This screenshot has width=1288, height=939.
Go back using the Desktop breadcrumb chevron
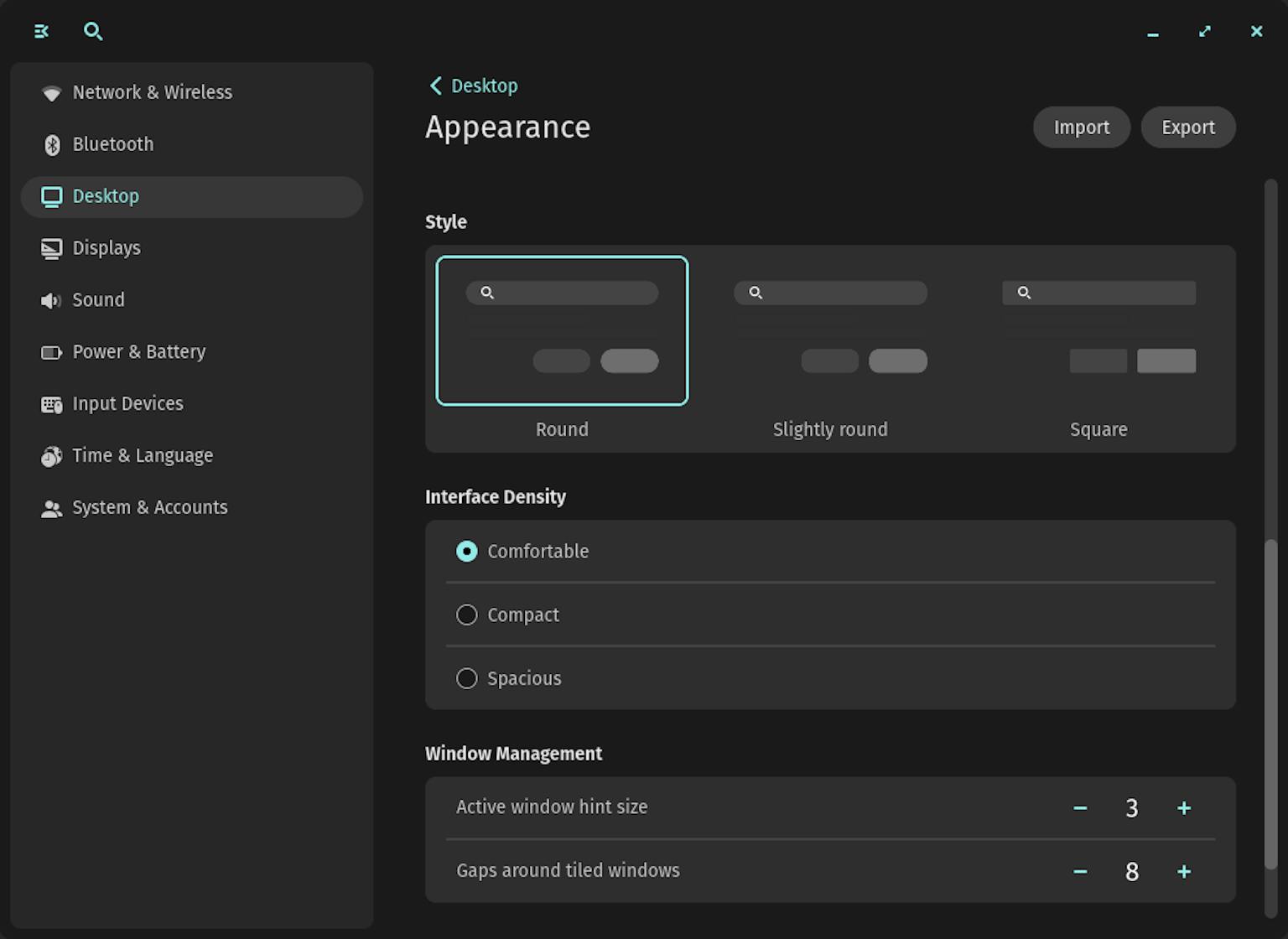click(435, 85)
